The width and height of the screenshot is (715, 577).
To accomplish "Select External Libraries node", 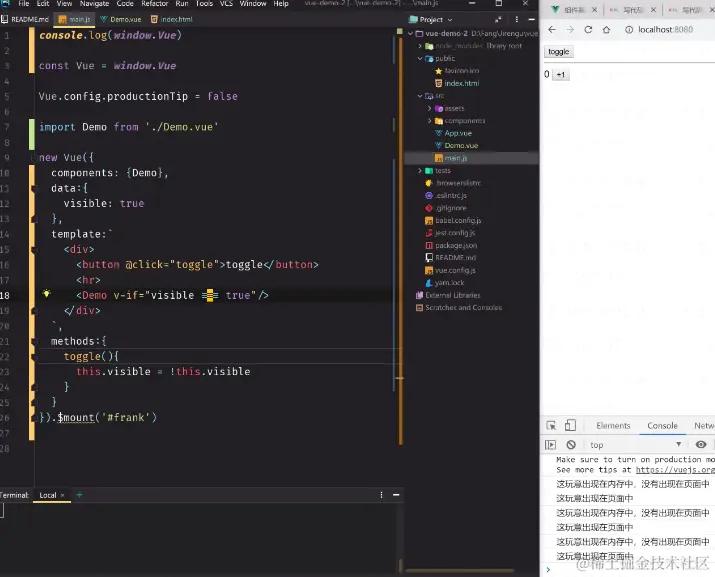I will 448,295.
